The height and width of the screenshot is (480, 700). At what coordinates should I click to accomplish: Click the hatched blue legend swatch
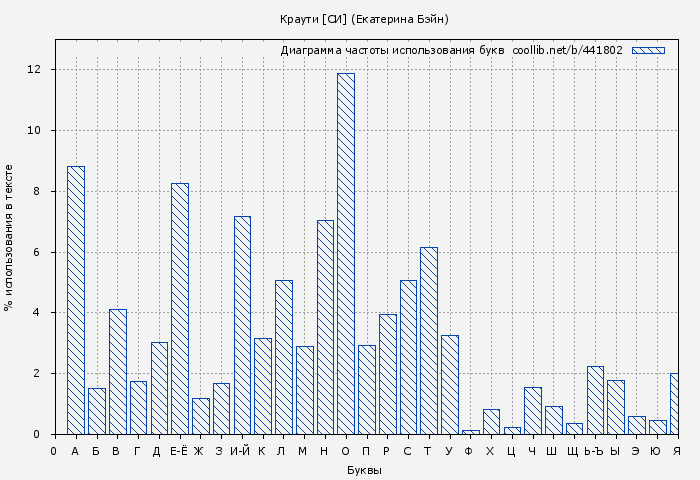pyautogui.click(x=648, y=50)
